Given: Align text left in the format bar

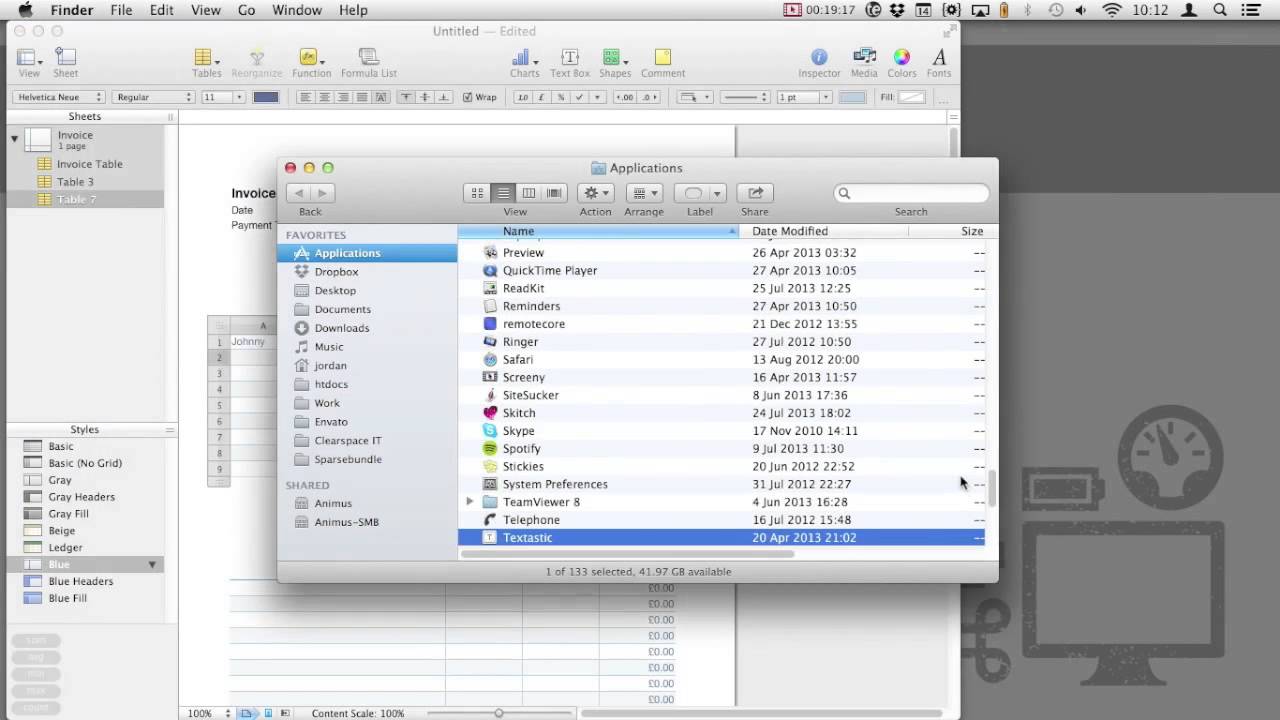Looking at the screenshot, I should 306,97.
